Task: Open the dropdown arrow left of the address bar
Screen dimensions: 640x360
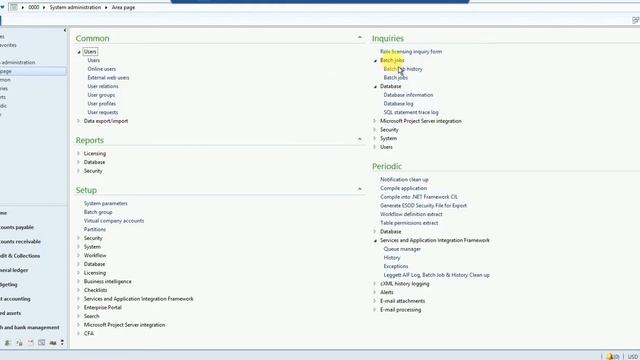Action: [2, 7]
